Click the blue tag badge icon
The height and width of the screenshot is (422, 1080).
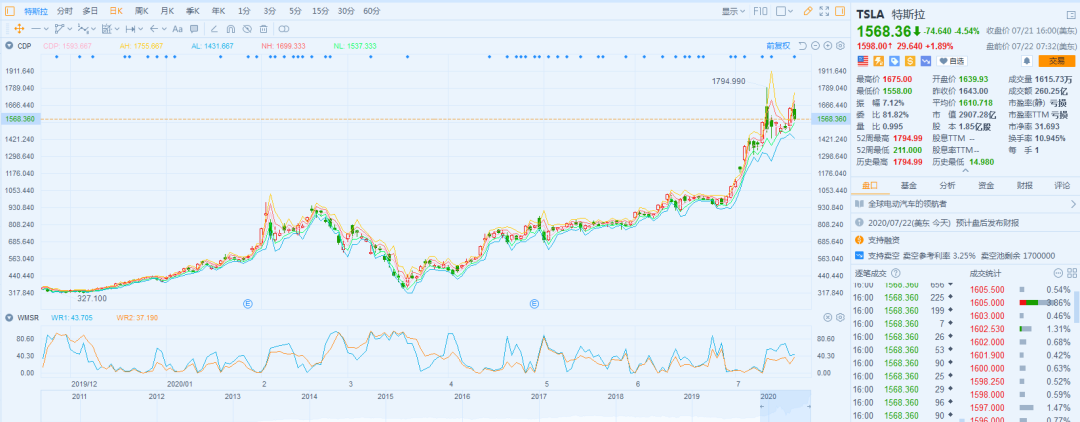894,61
